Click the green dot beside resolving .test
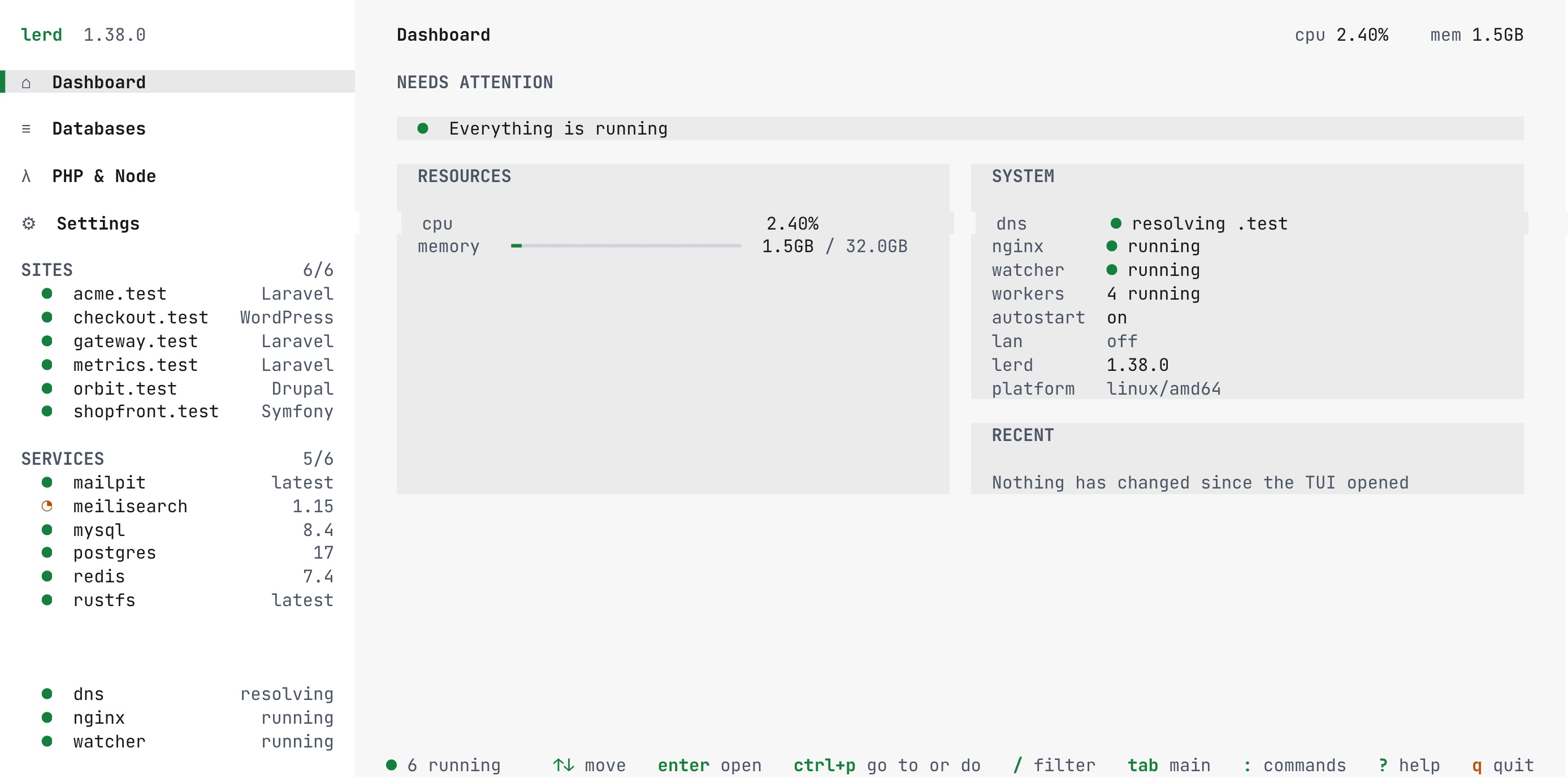The height and width of the screenshot is (778, 1568). click(x=1116, y=223)
